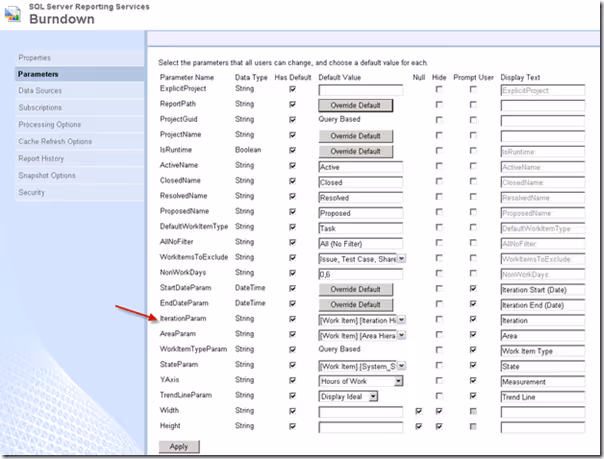Screen dimensions: 604x459
Task: Edit the ClosedName default value field
Action: 361,183
